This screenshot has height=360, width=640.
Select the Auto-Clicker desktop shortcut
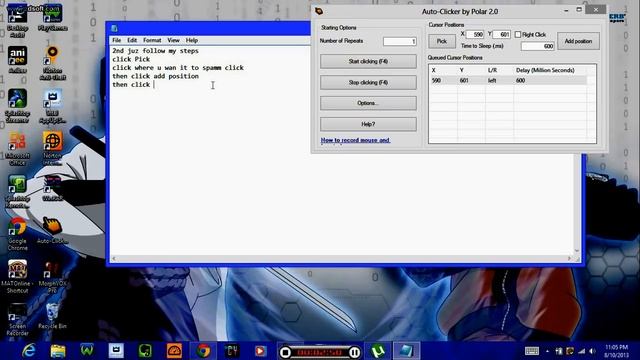pyautogui.click(x=52, y=231)
